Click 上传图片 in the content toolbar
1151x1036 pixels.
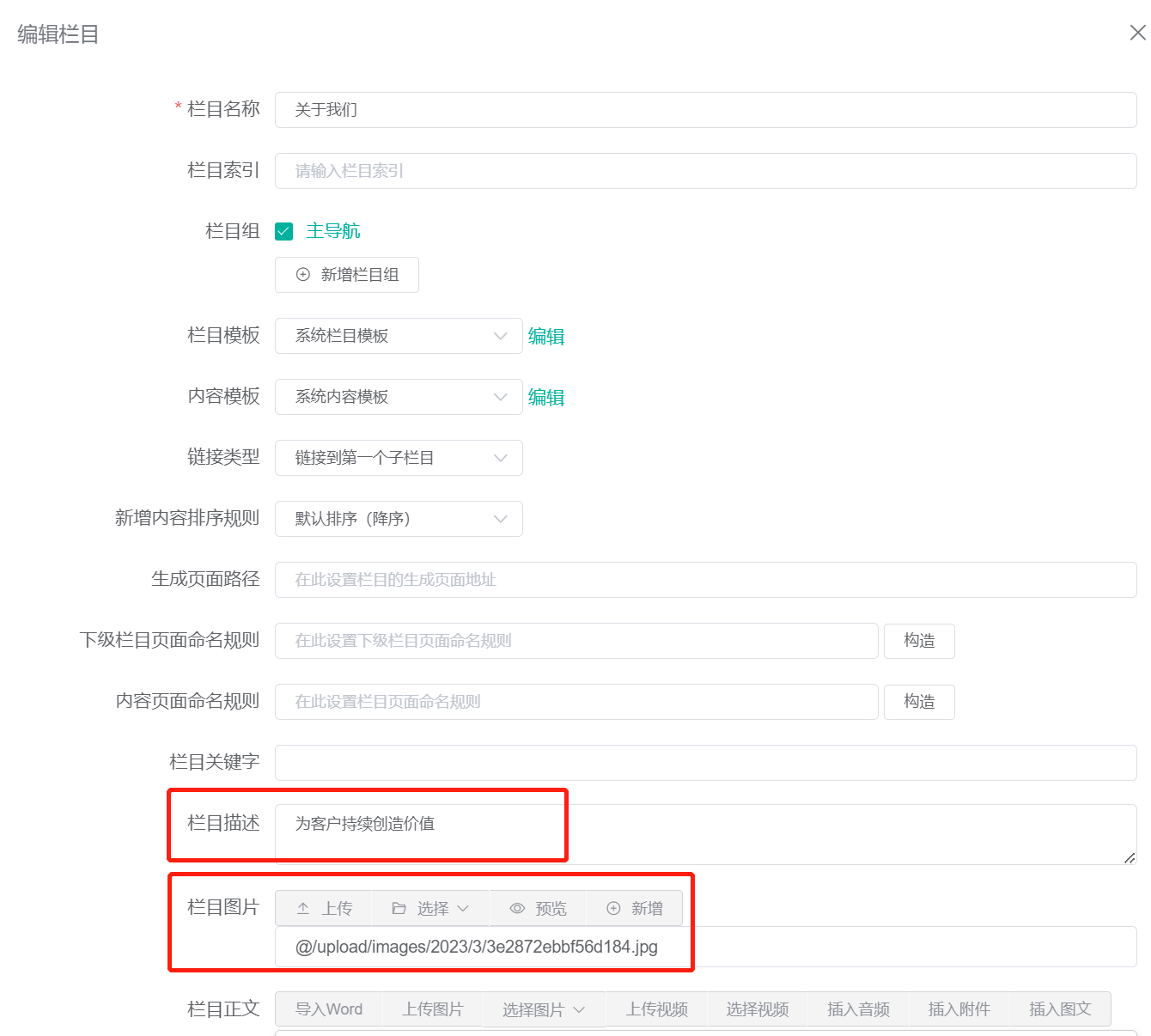point(434,1009)
